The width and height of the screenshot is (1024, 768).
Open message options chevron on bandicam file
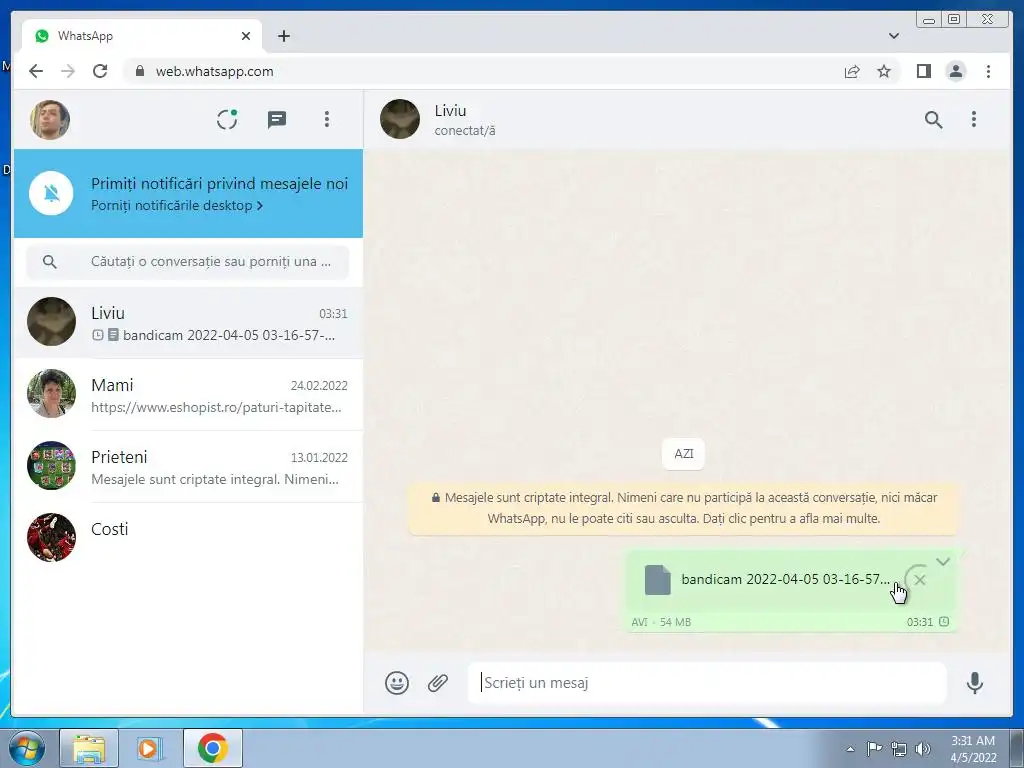[942, 562]
